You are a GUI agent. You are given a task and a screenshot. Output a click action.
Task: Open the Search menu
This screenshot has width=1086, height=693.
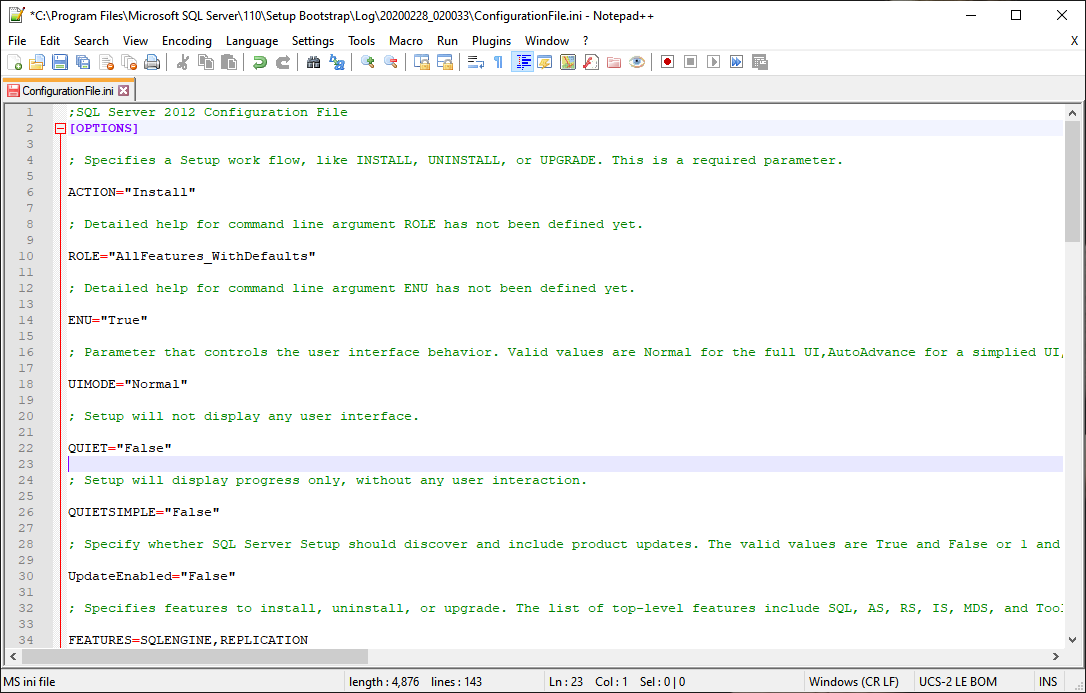tap(91, 41)
